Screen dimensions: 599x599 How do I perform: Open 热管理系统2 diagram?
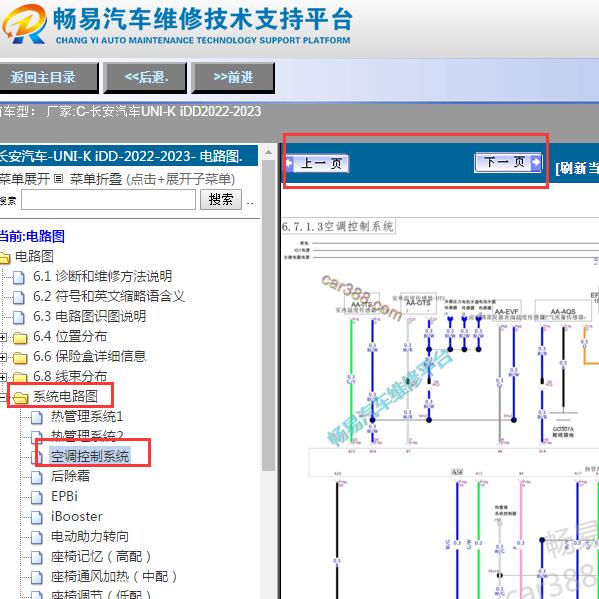87,436
